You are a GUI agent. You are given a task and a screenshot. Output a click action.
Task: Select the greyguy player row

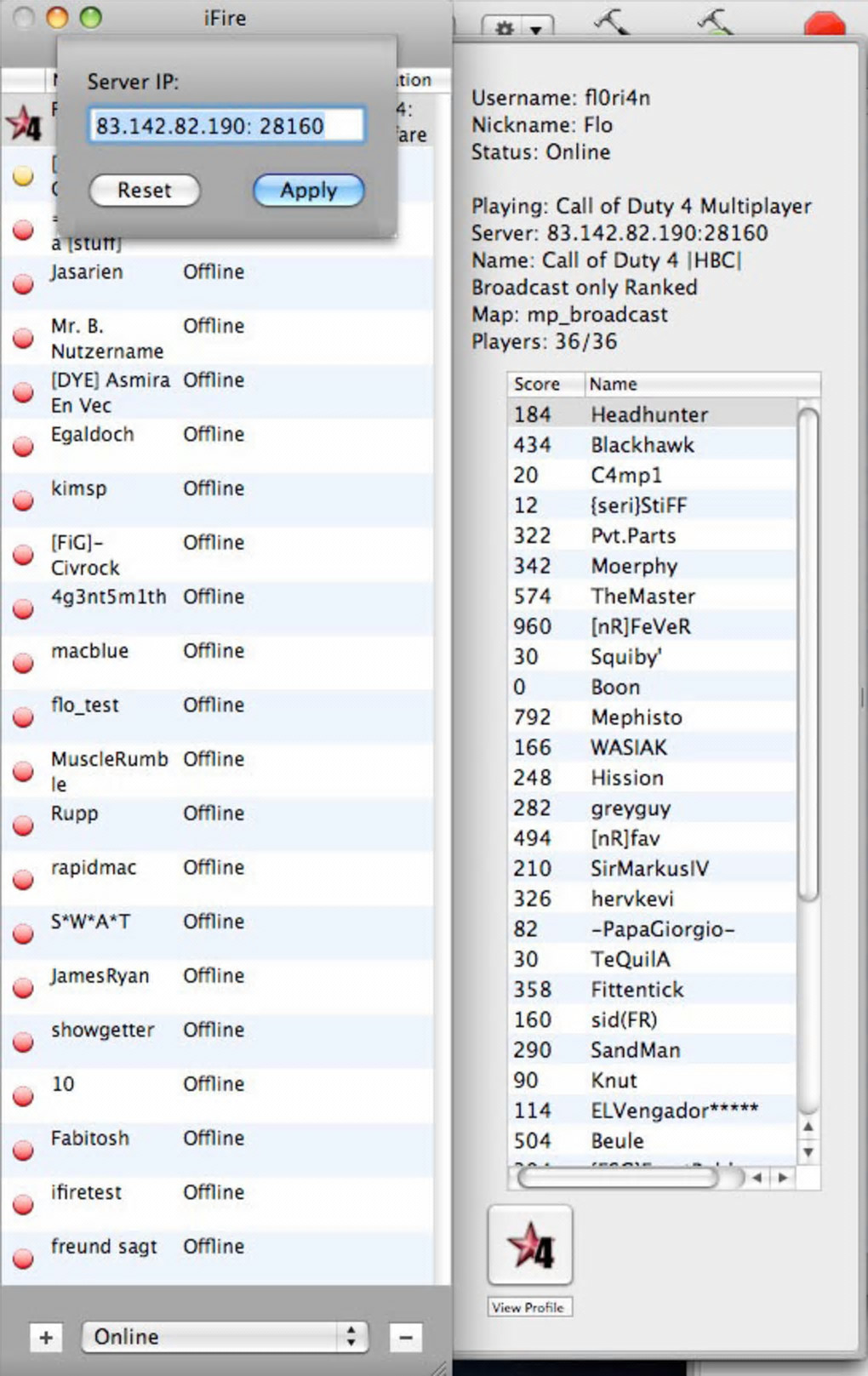pos(652,808)
